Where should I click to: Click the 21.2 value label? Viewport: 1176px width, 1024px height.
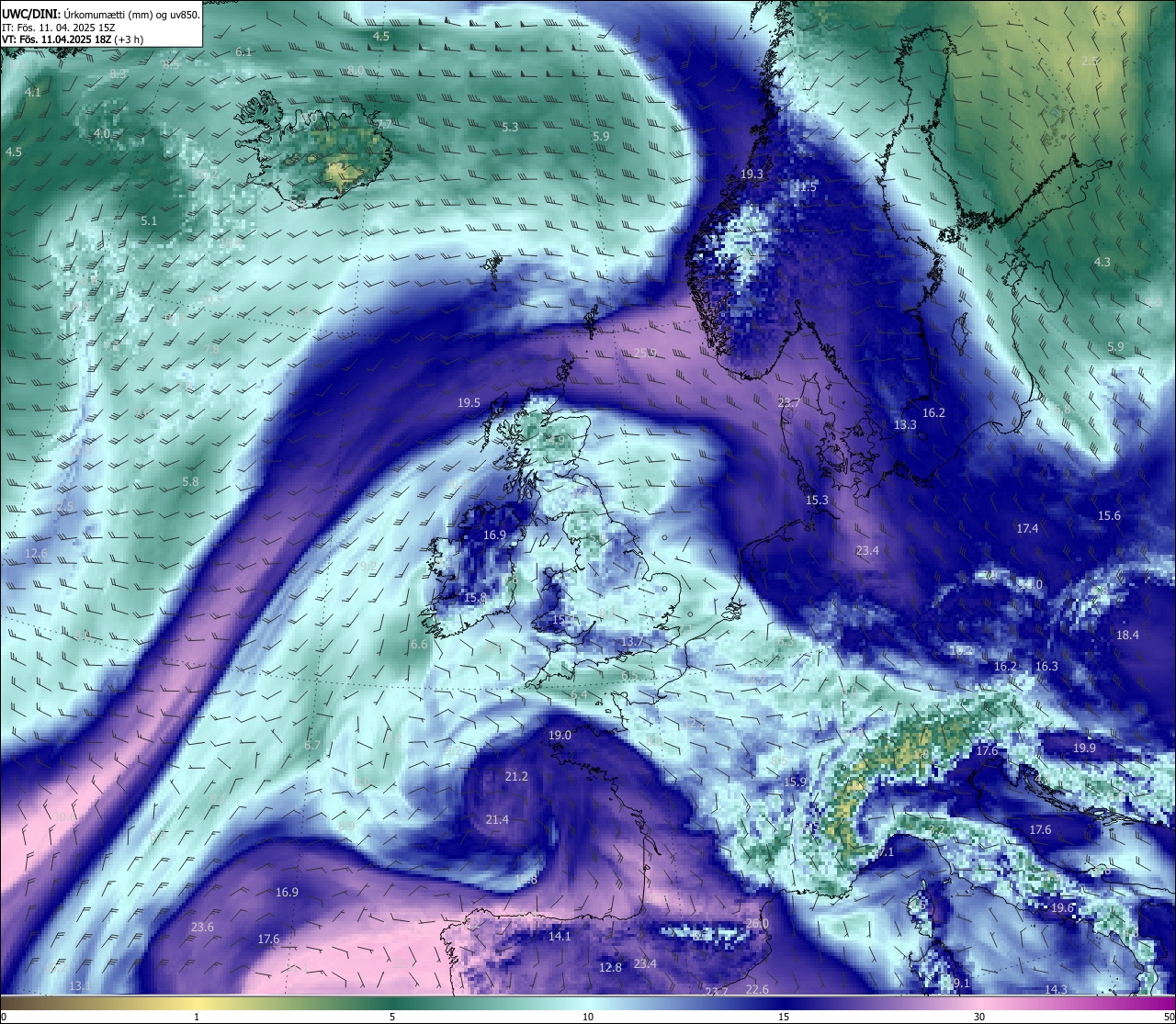[x=516, y=776]
